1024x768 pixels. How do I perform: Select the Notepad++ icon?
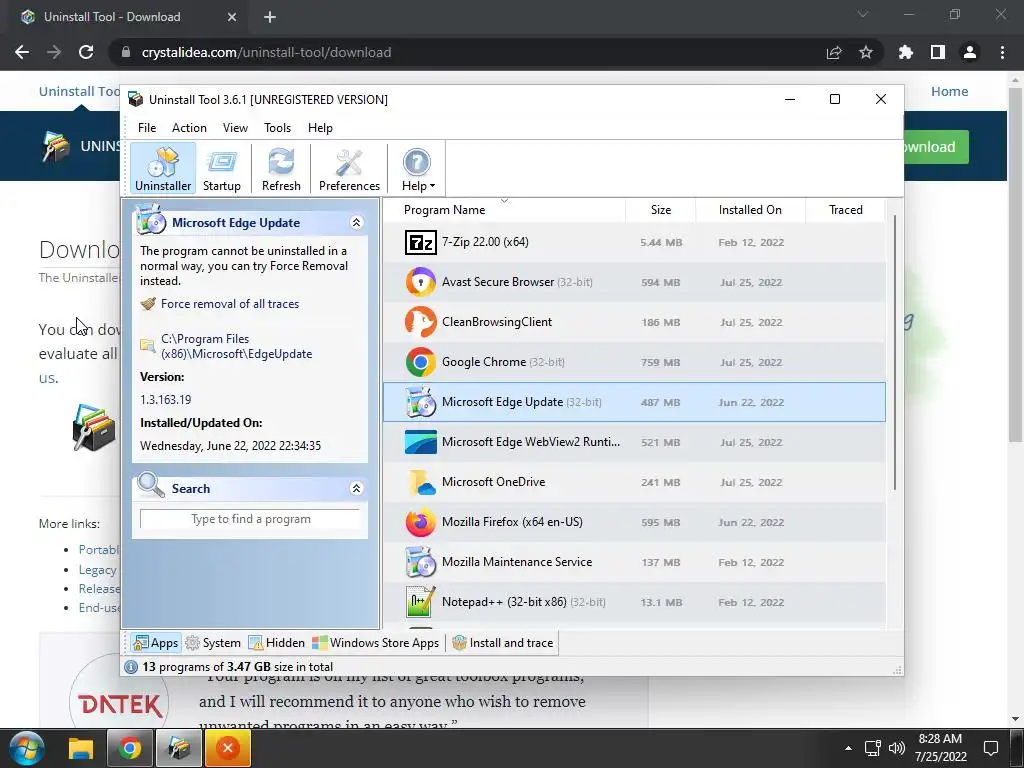pos(420,601)
